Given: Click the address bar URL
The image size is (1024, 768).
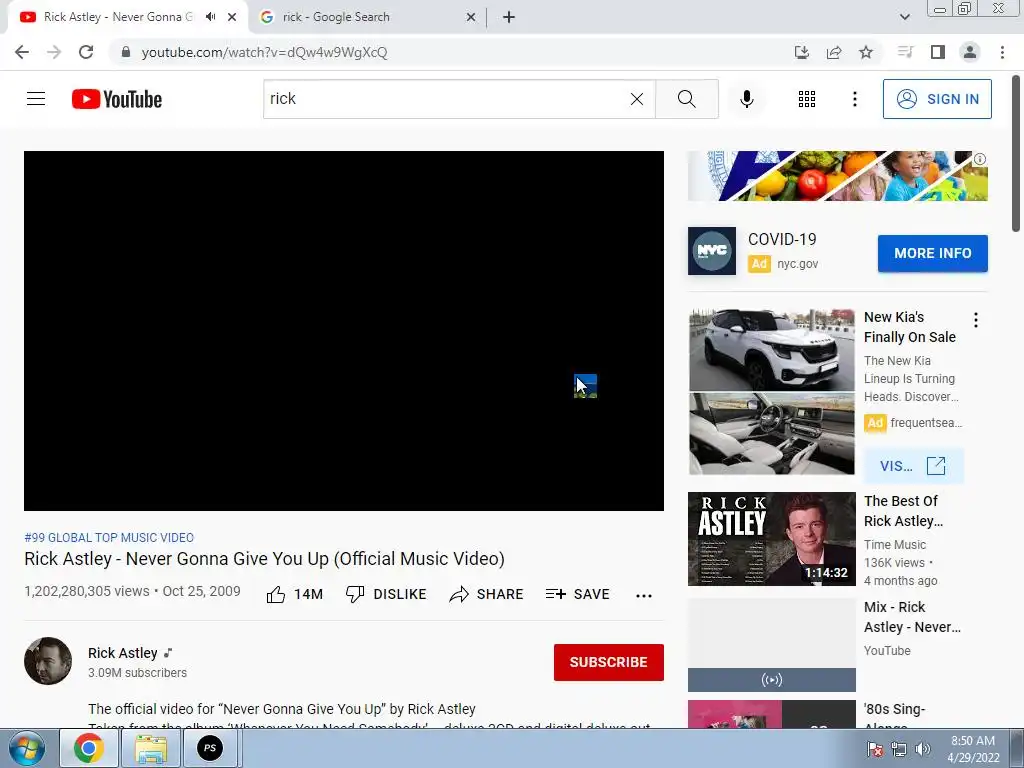Looking at the screenshot, I should [x=264, y=52].
